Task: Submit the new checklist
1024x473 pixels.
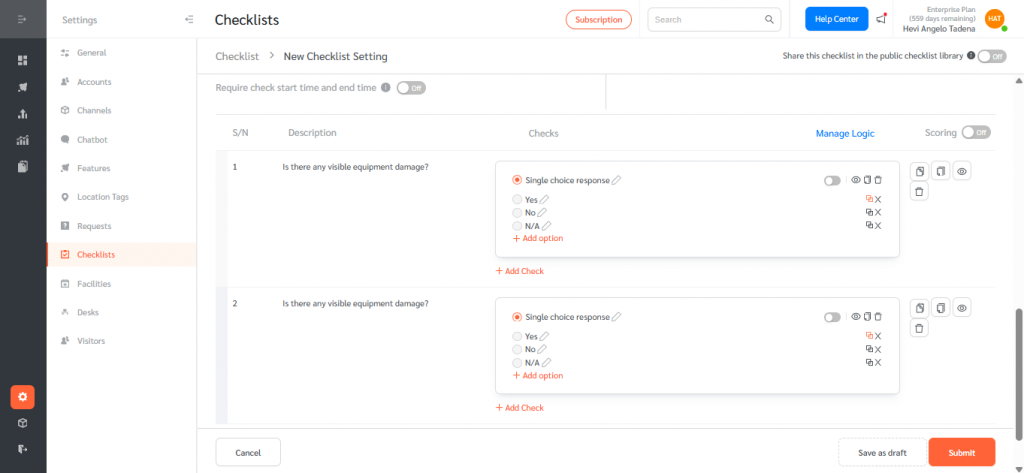Action: [x=961, y=452]
